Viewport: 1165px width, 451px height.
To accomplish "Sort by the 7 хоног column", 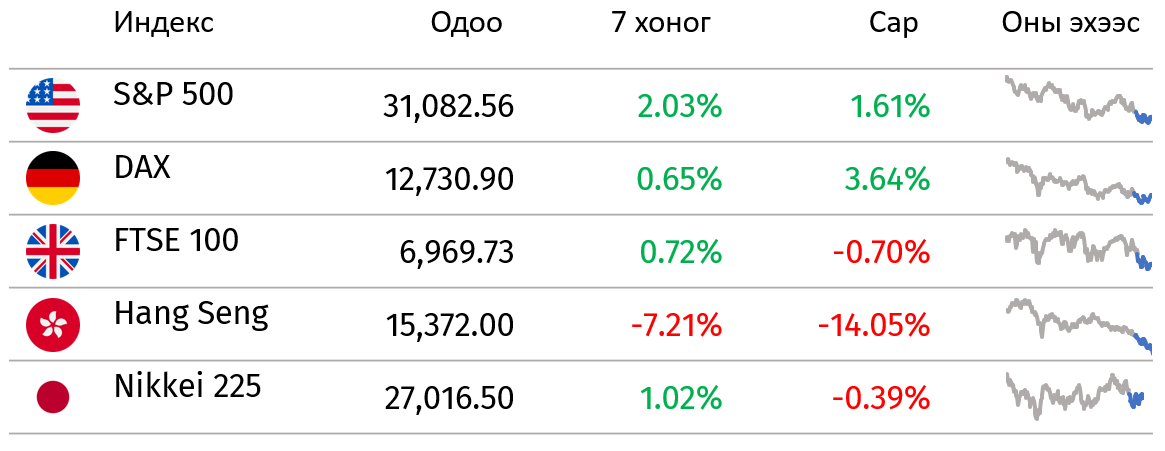I will 661,23.
